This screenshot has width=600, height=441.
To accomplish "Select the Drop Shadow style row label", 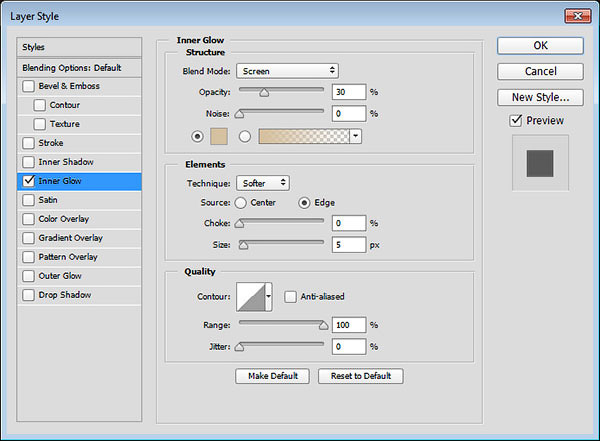I will 65,295.
